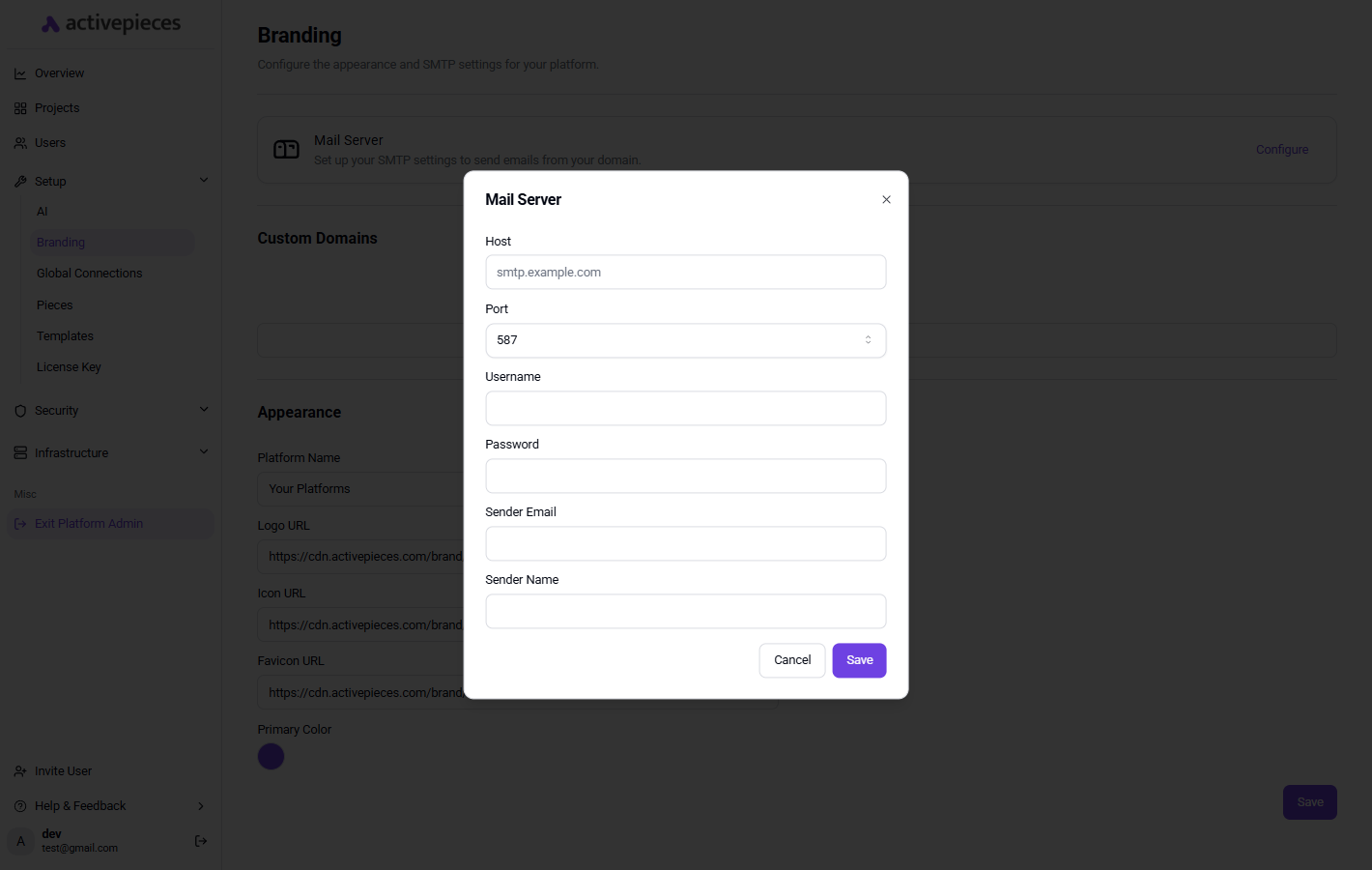Open Global Connections in sidebar
Image resolution: width=1372 pixels, height=870 pixels.
click(89, 274)
